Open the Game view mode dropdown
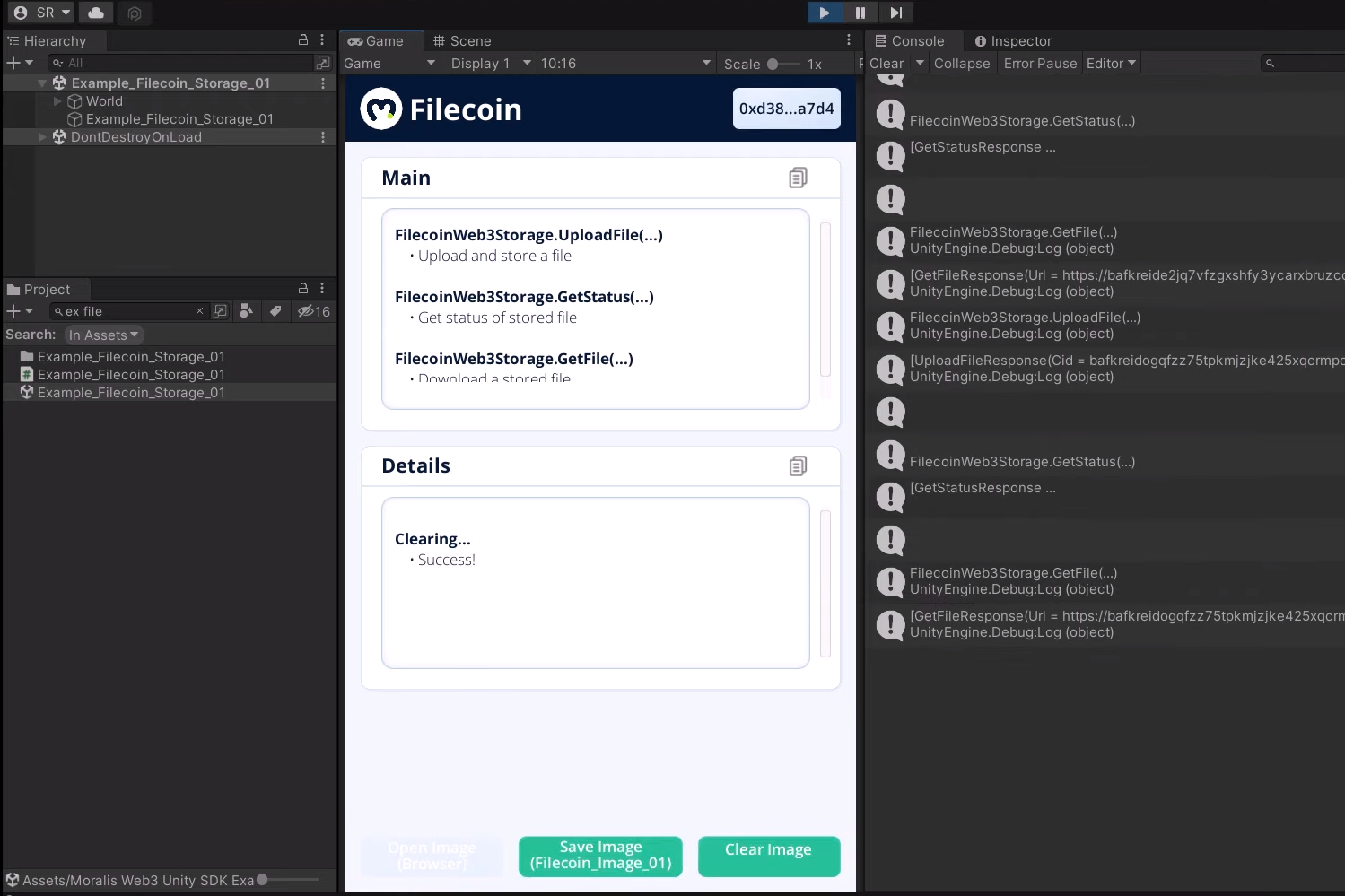 click(389, 64)
